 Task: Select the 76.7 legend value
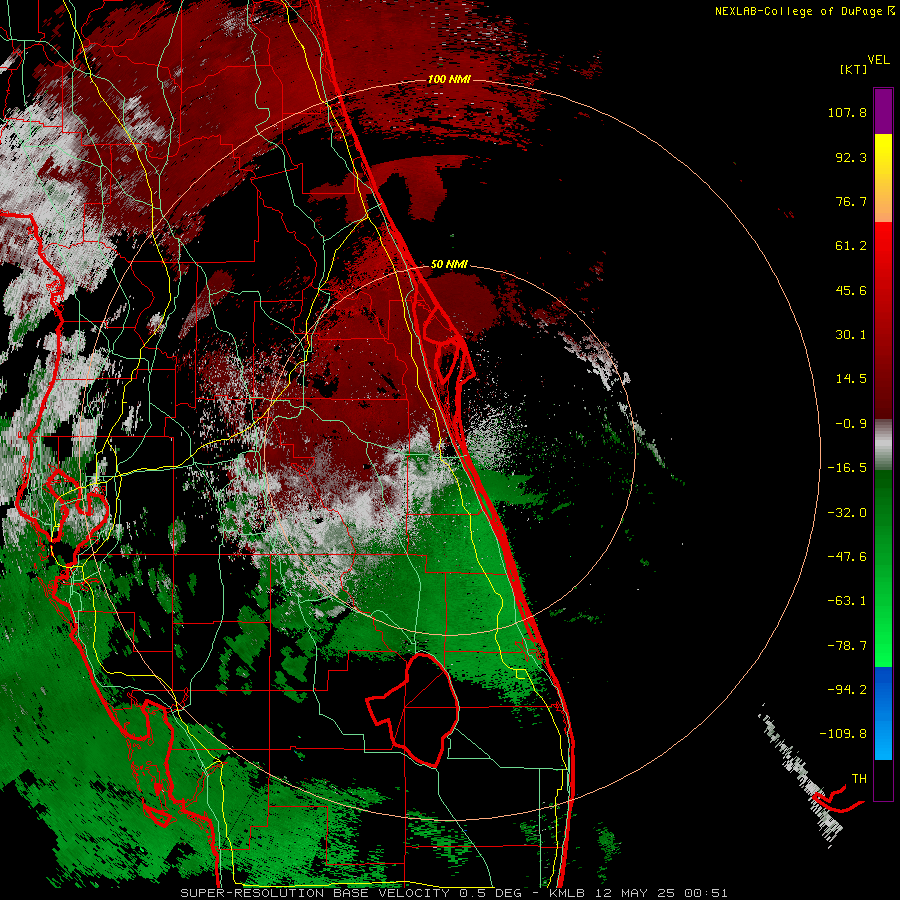tap(851, 201)
